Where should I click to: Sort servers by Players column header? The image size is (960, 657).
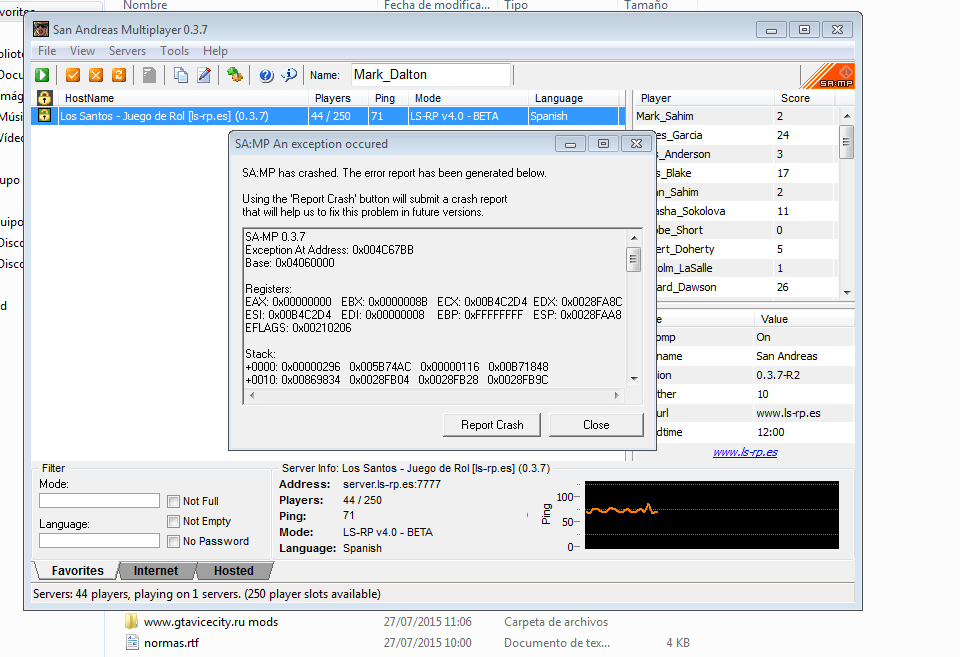pyautogui.click(x=339, y=98)
